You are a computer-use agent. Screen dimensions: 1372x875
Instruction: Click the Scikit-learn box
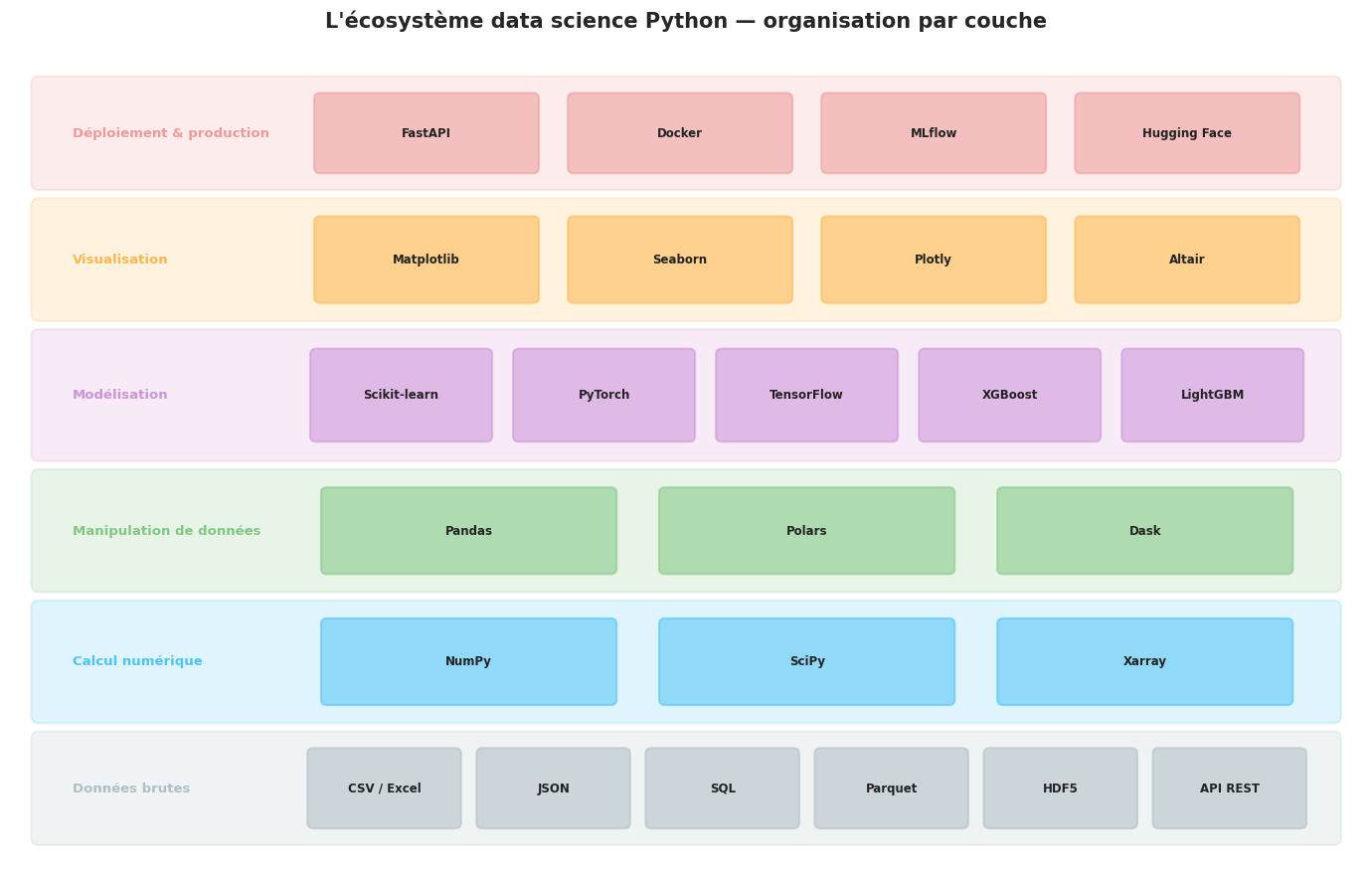(401, 395)
